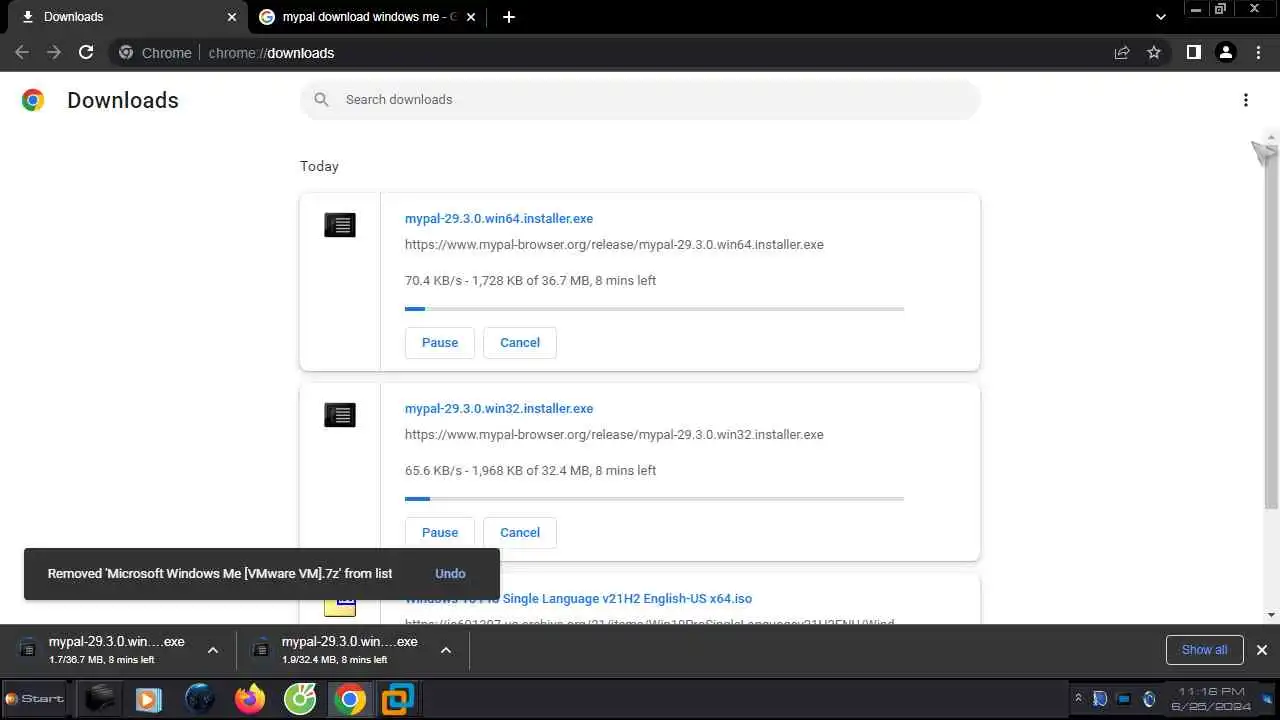Pause the win64 installer download

click(440, 342)
